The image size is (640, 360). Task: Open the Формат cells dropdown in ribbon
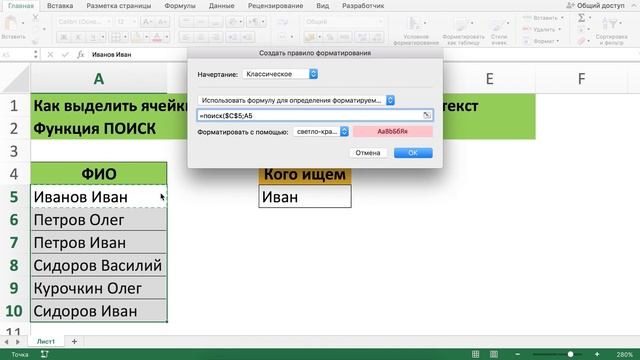point(542,41)
